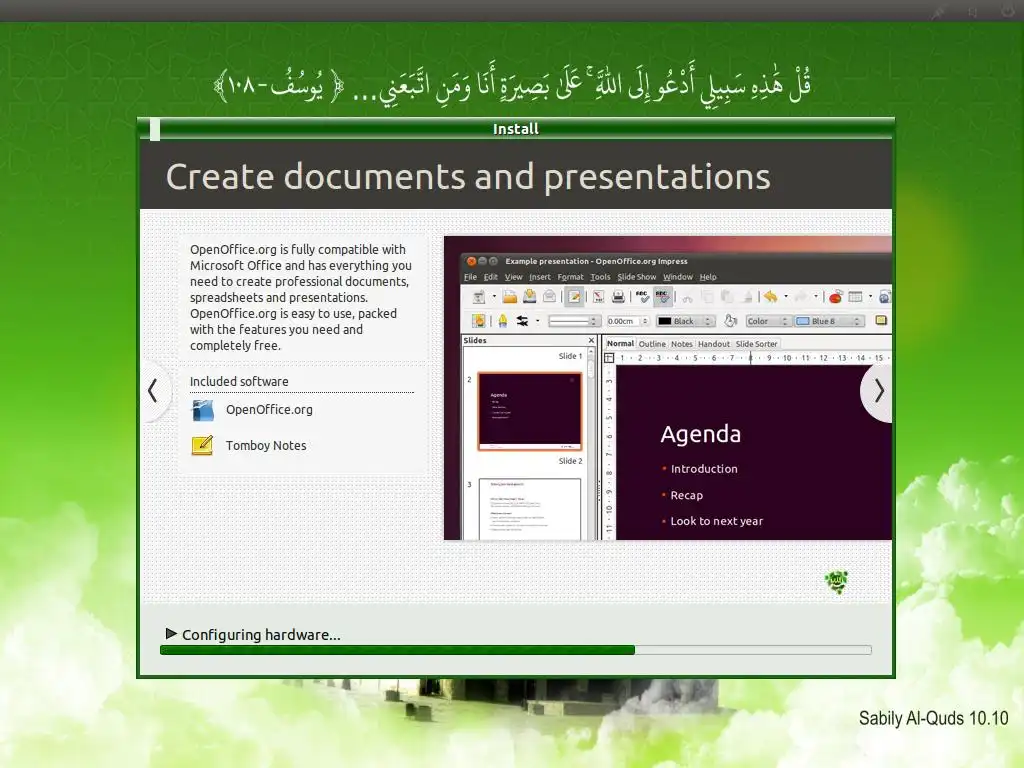
Task: Click the Arrow Style icon
Action: click(522, 321)
